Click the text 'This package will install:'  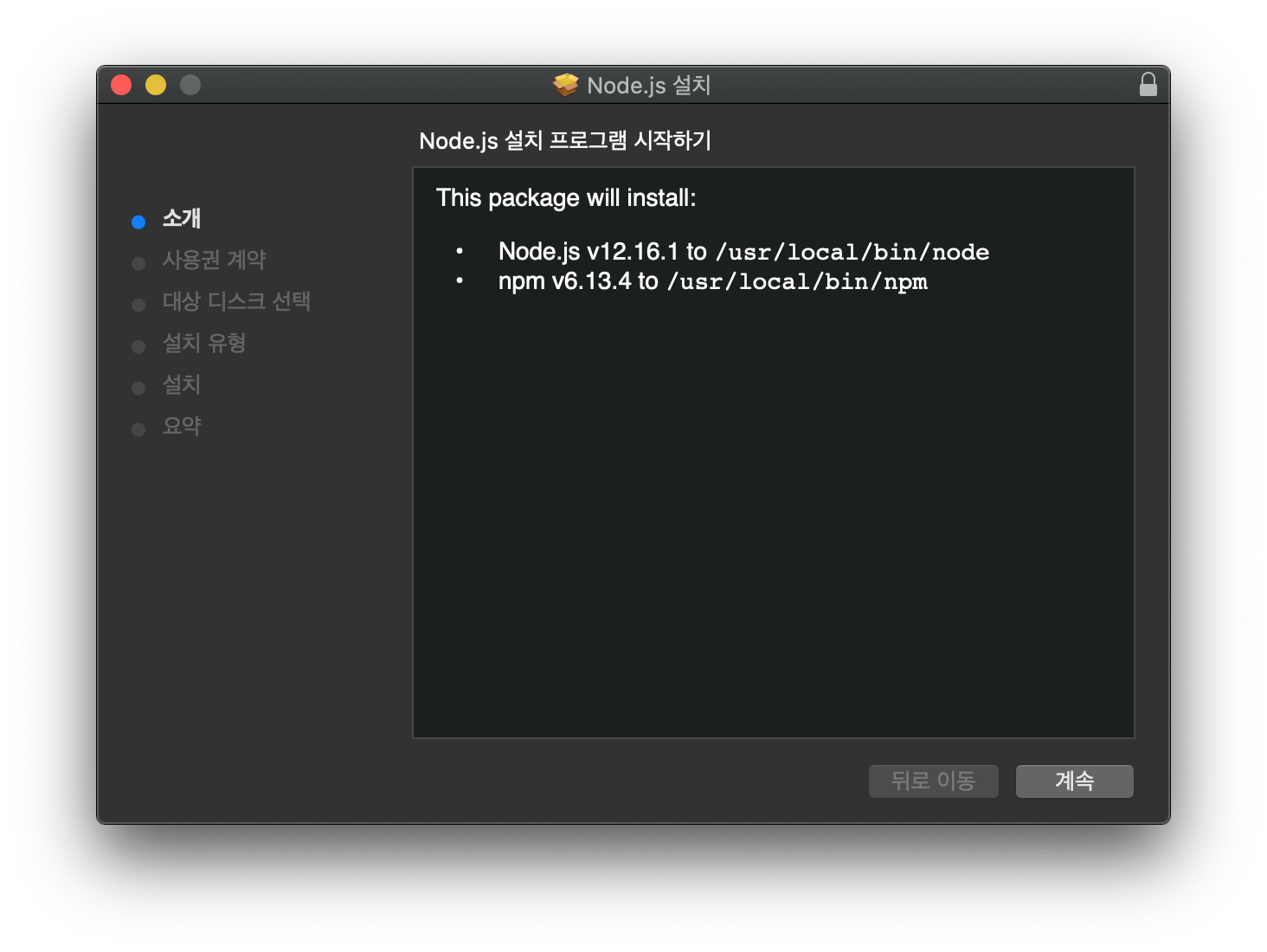click(x=566, y=198)
